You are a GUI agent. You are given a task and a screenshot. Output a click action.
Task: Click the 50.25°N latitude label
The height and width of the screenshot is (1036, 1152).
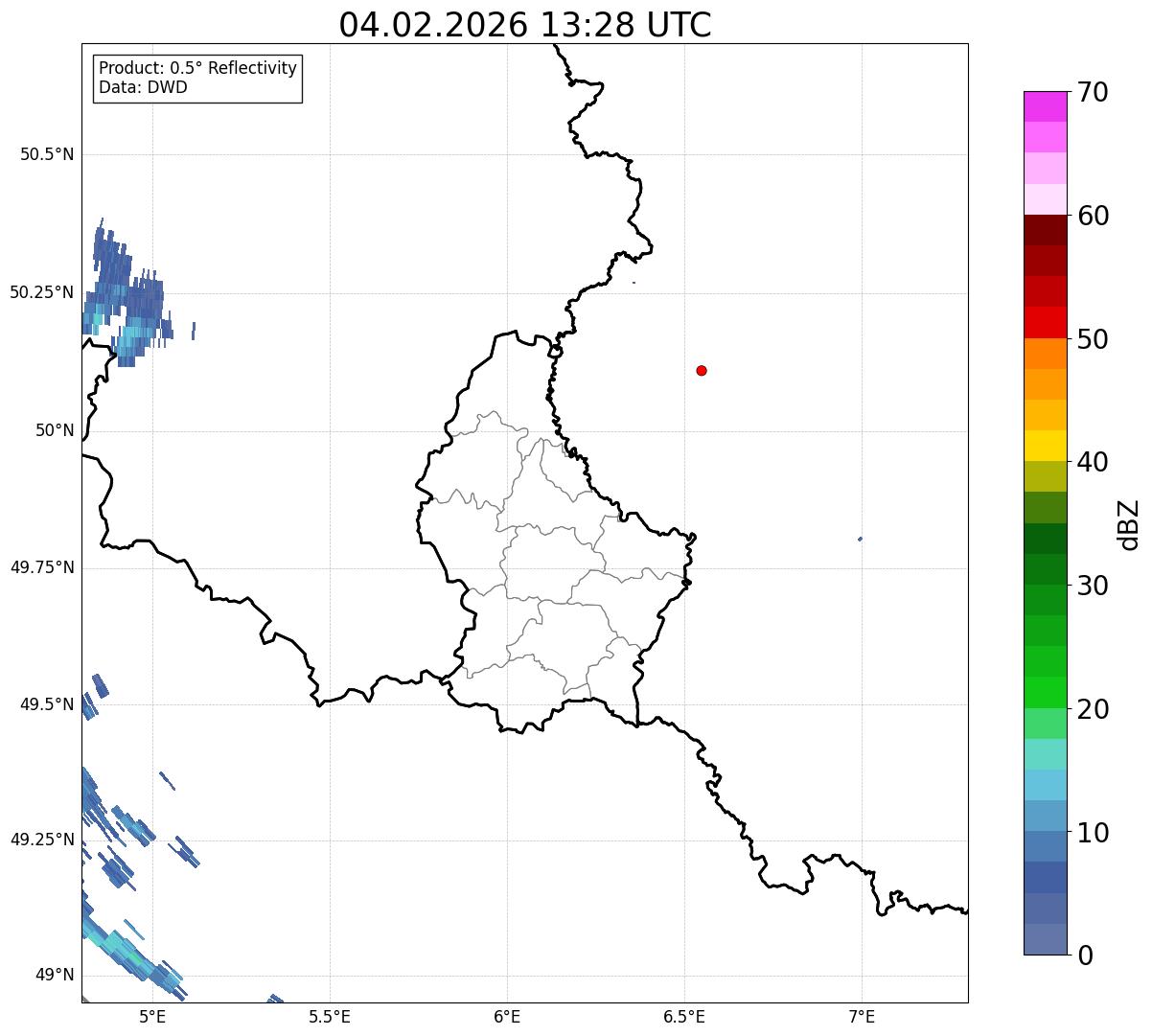point(42,292)
